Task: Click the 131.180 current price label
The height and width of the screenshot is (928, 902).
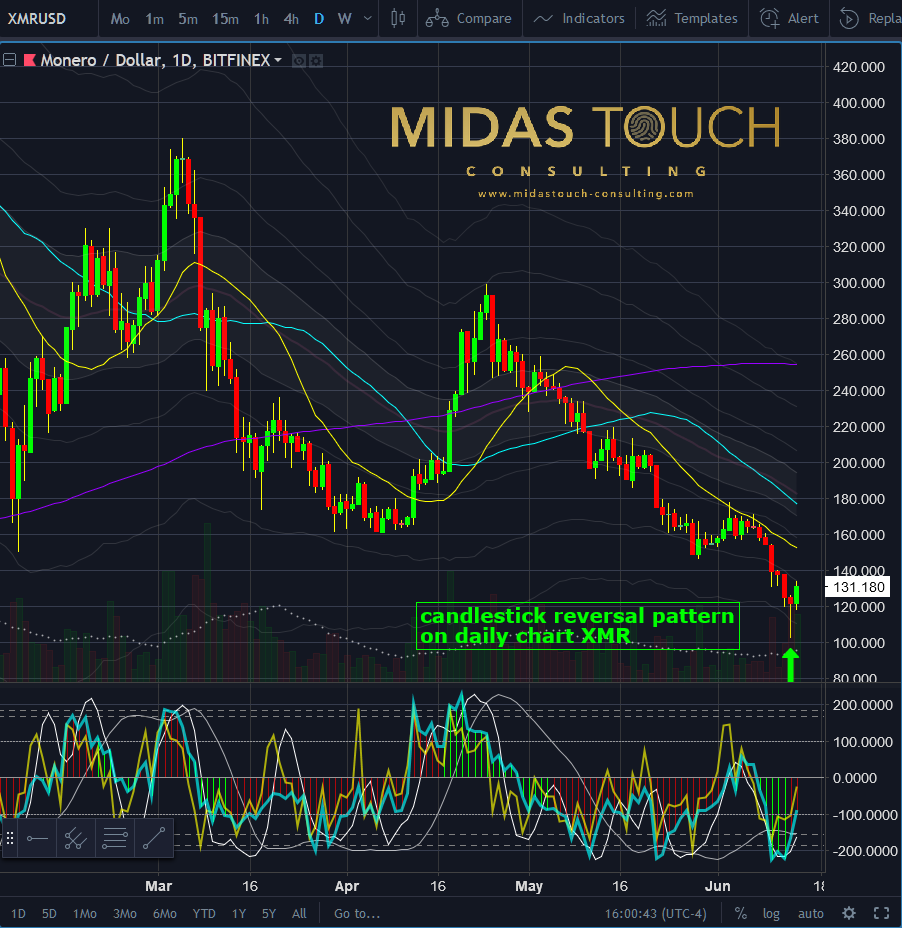Action: pyautogui.click(x=858, y=587)
